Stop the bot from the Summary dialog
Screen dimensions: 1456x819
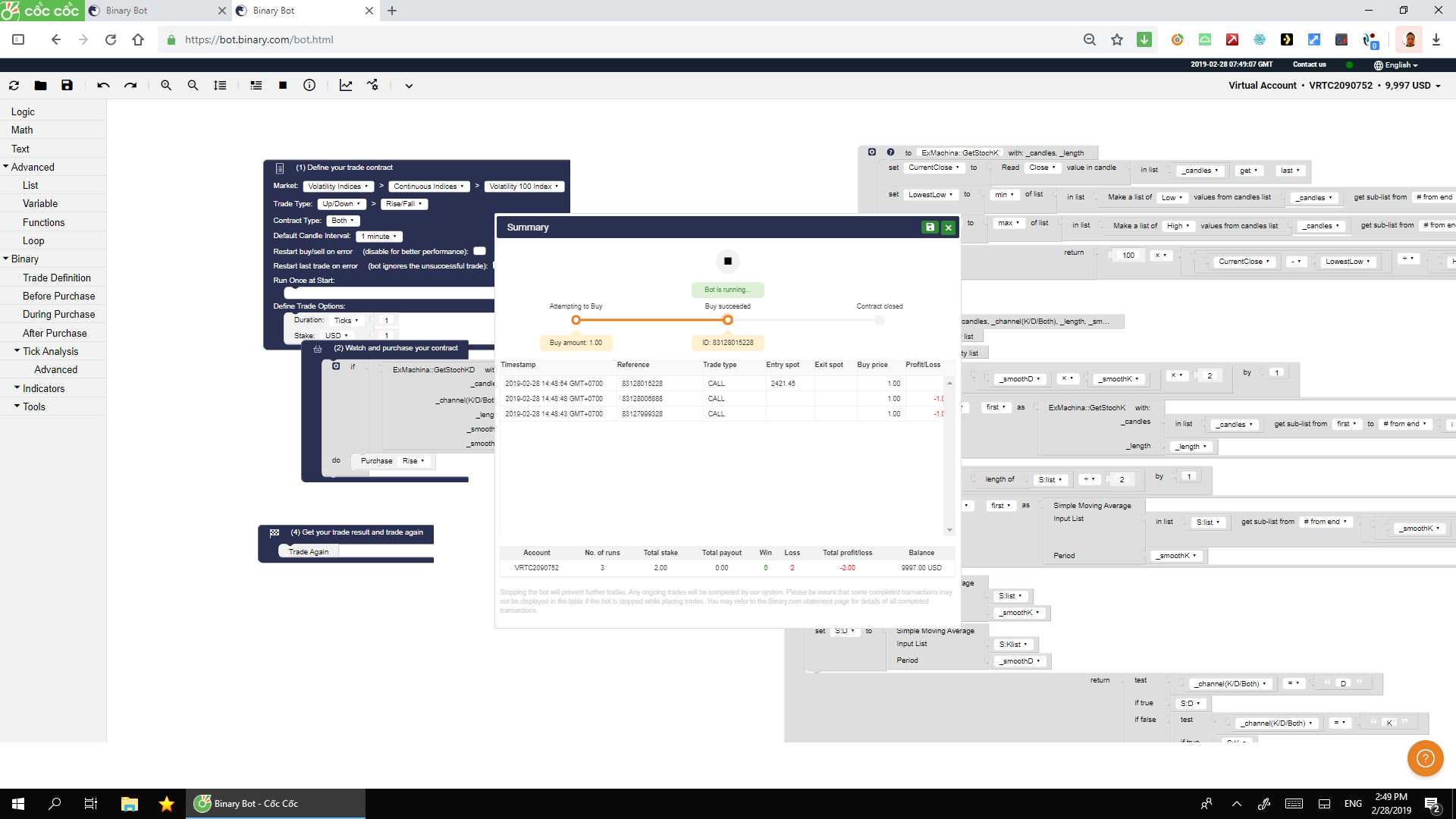click(727, 261)
